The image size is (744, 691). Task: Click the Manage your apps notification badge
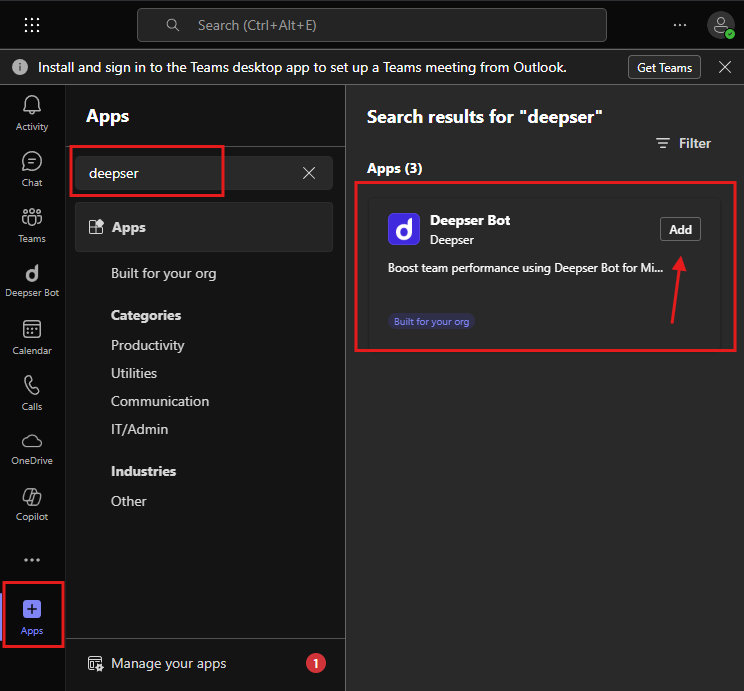[x=316, y=663]
